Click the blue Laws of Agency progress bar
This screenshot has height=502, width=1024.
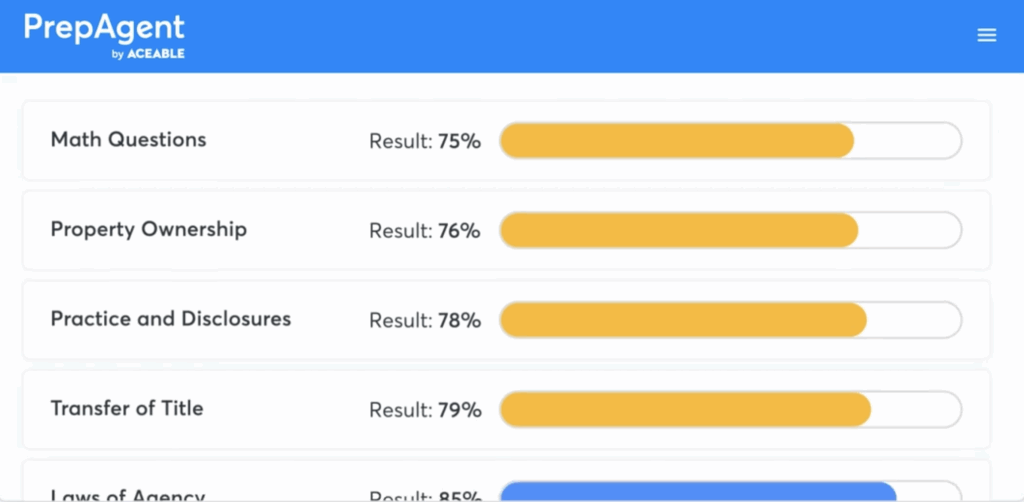point(697,492)
